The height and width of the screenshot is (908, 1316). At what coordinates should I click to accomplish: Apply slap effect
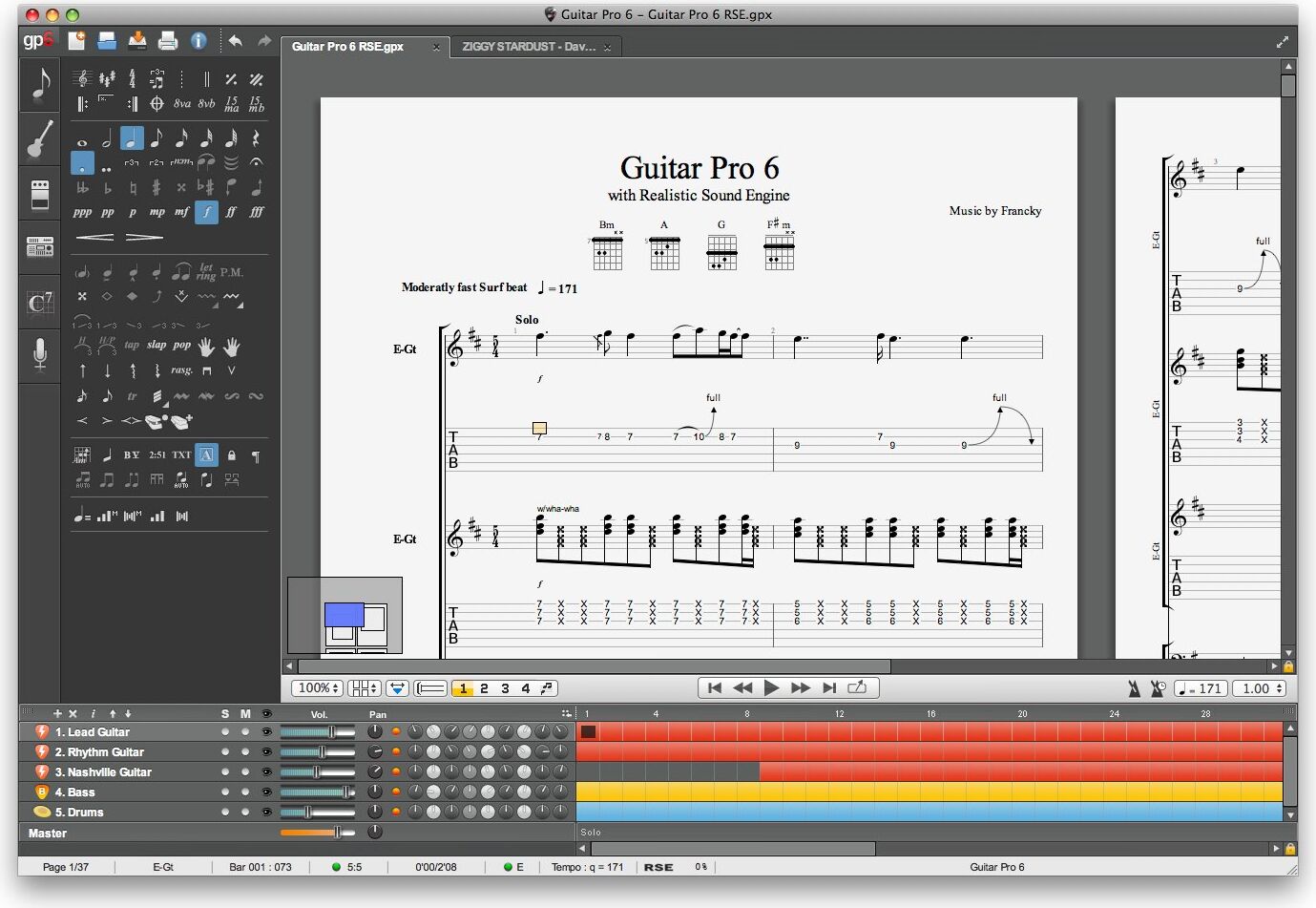coord(157,346)
